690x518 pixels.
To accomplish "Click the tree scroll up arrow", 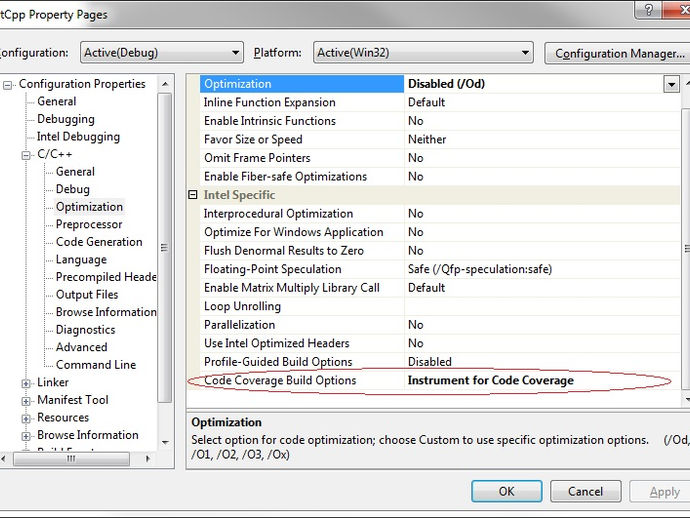I will tap(165, 84).
